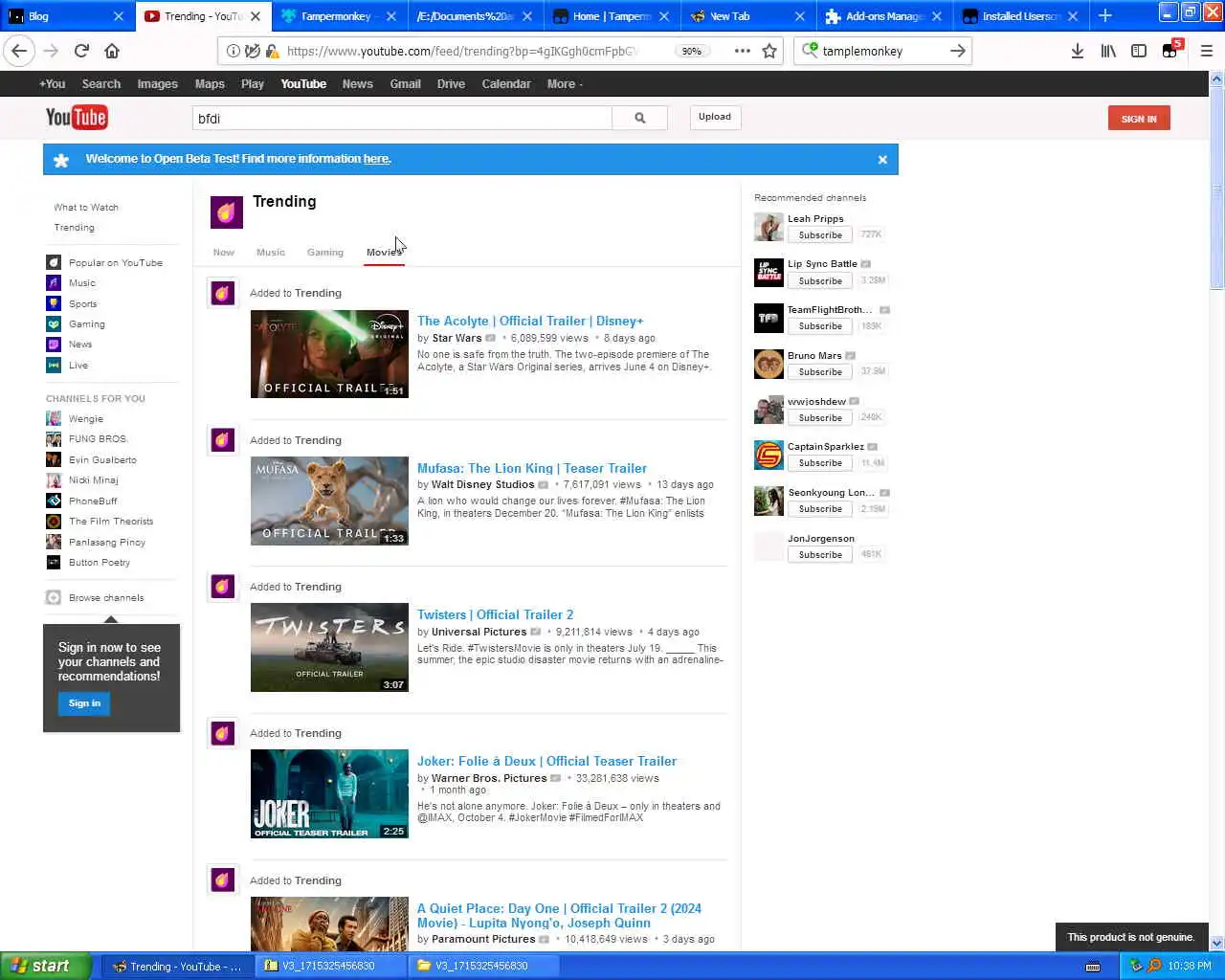Viewport: 1225px width, 980px height.
Task: Subscribe to Bruno Mars
Action: click(x=820, y=372)
